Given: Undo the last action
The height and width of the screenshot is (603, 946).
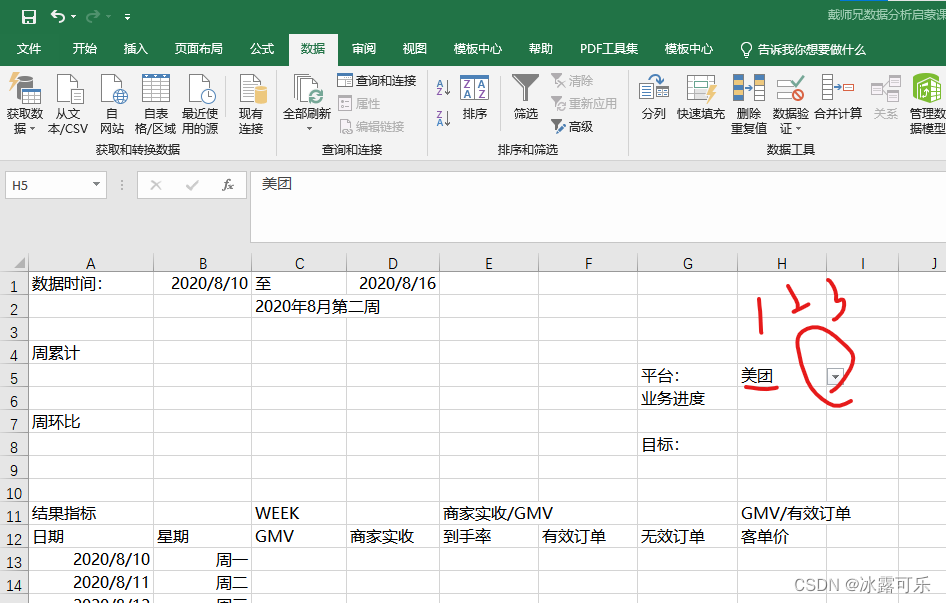Looking at the screenshot, I should coord(57,16).
